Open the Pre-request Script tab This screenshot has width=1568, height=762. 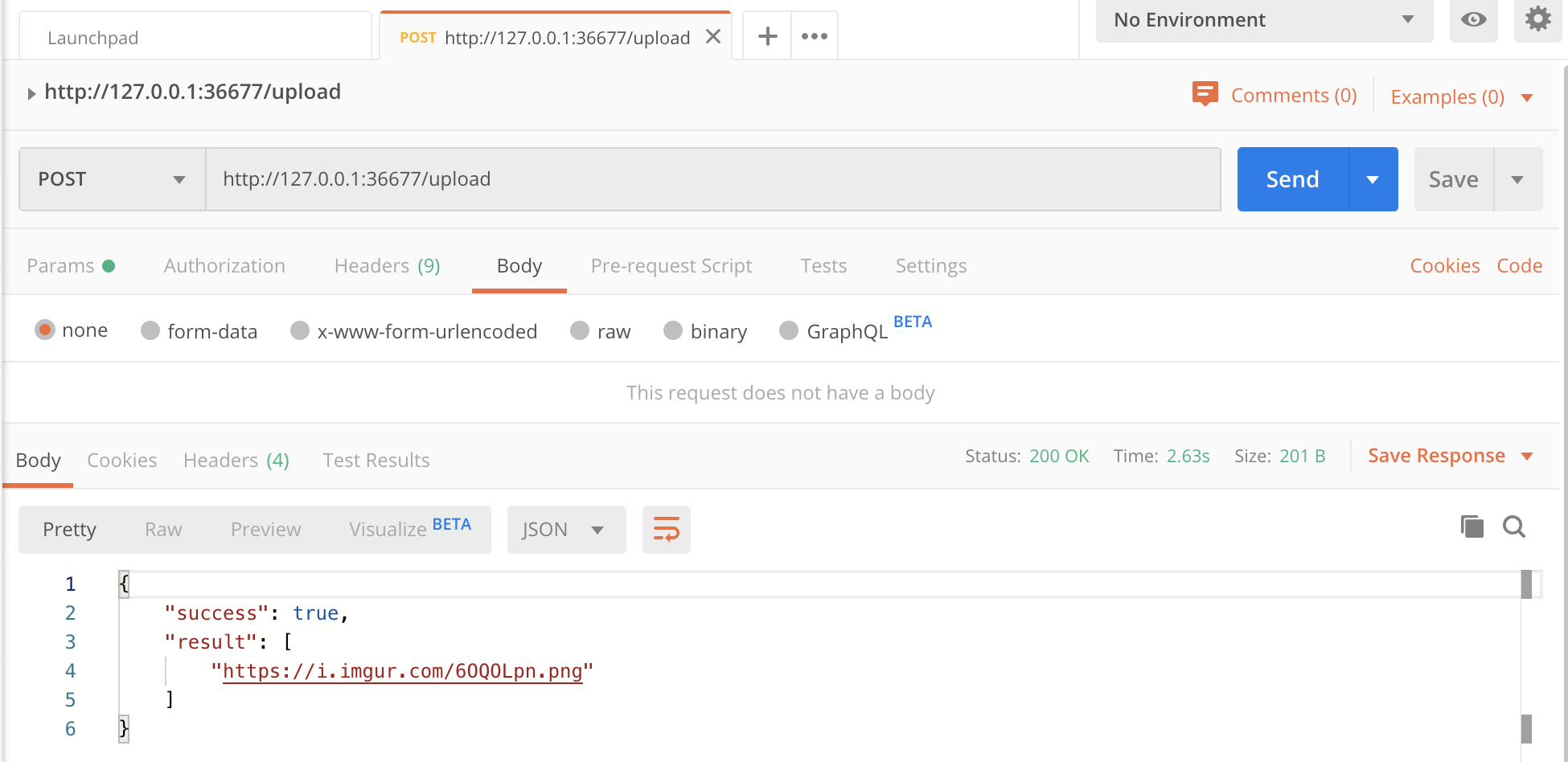point(671,266)
